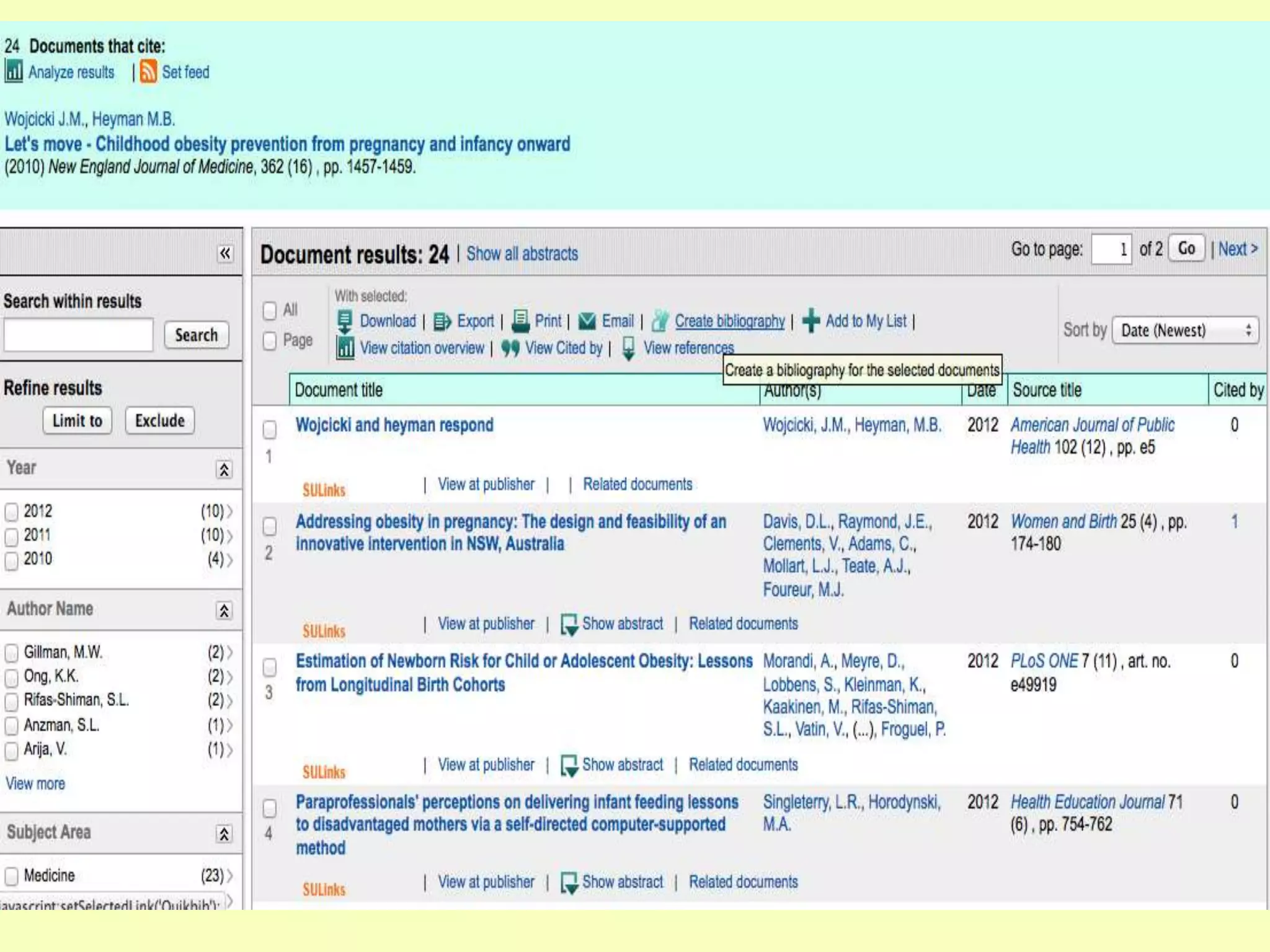The width and height of the screenshot is (1270, 952).
Task: Click the Set feed RSS icon
Action: pos(148,72)
